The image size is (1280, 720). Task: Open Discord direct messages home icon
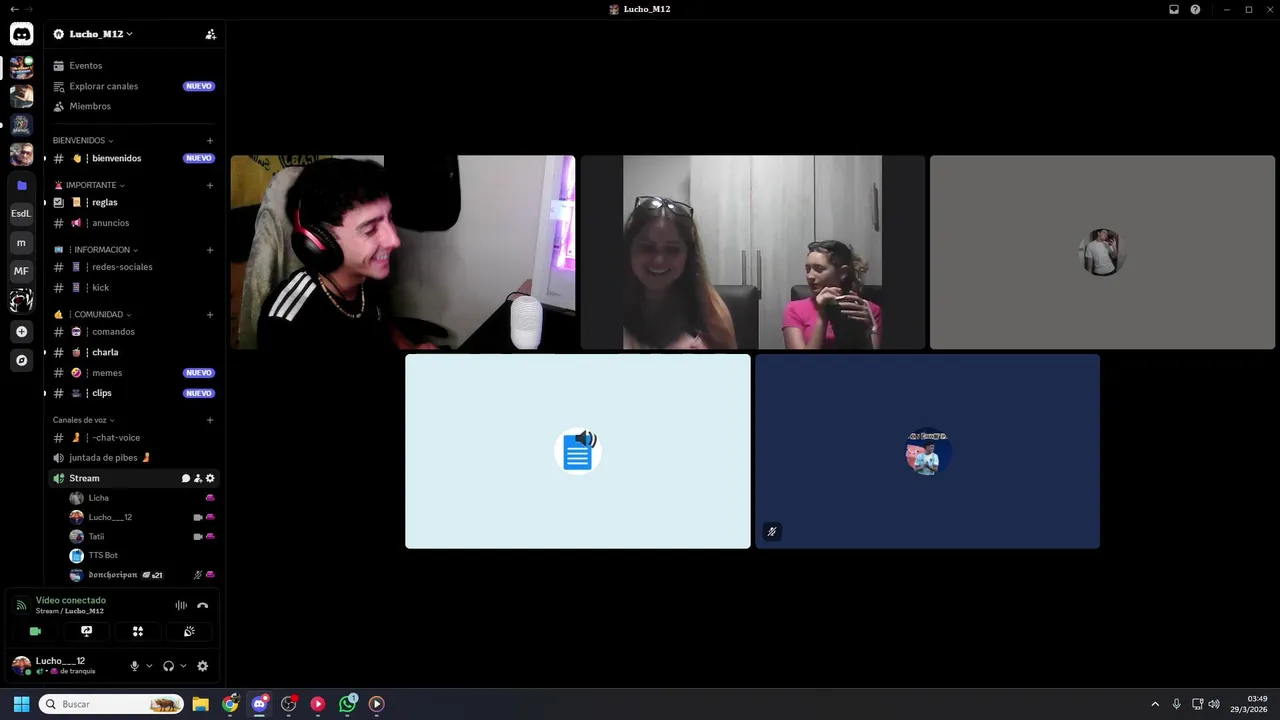click(x=21, y=34)
